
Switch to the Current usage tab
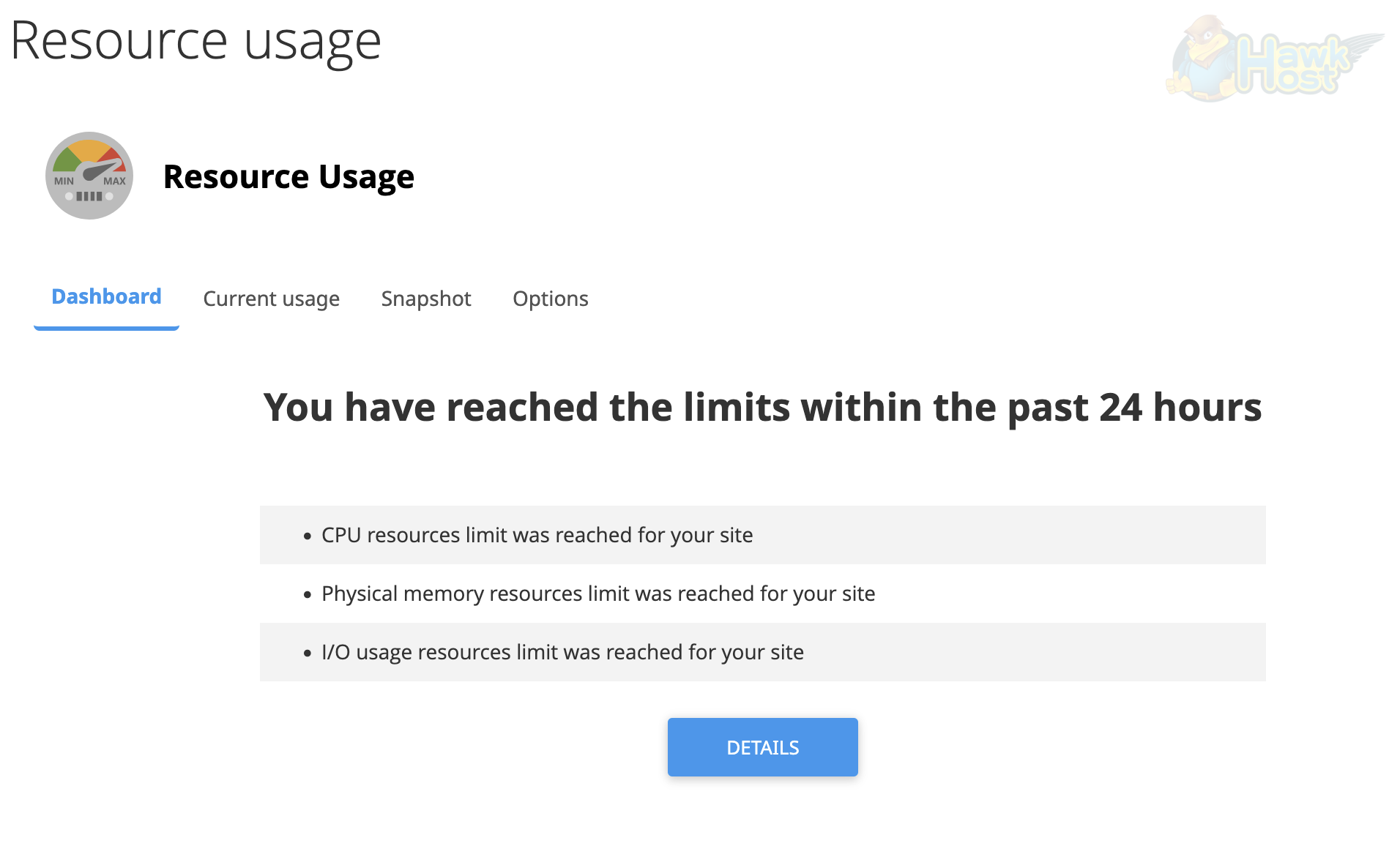tap(272, 299)
